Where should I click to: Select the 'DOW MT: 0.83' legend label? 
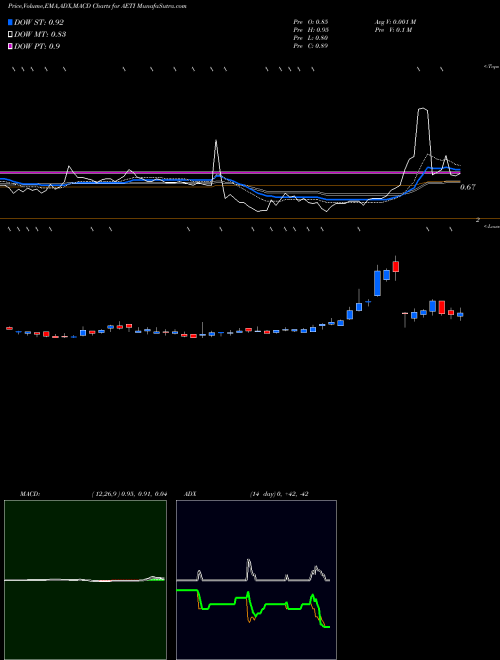click(40, 34)
